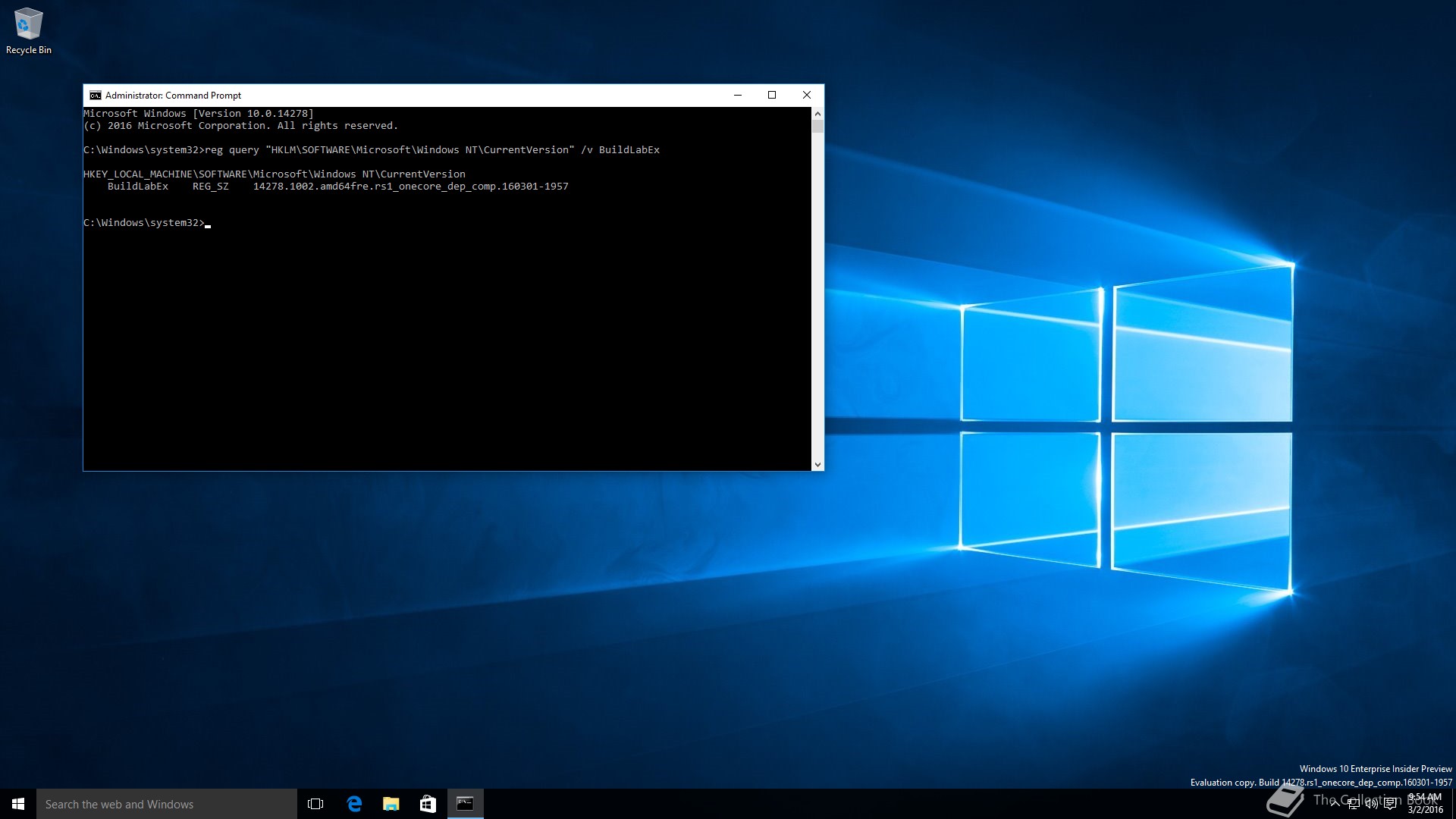Click the "Microsoft Windows [Version 10.0.14278]" line

tap(199, 114)
